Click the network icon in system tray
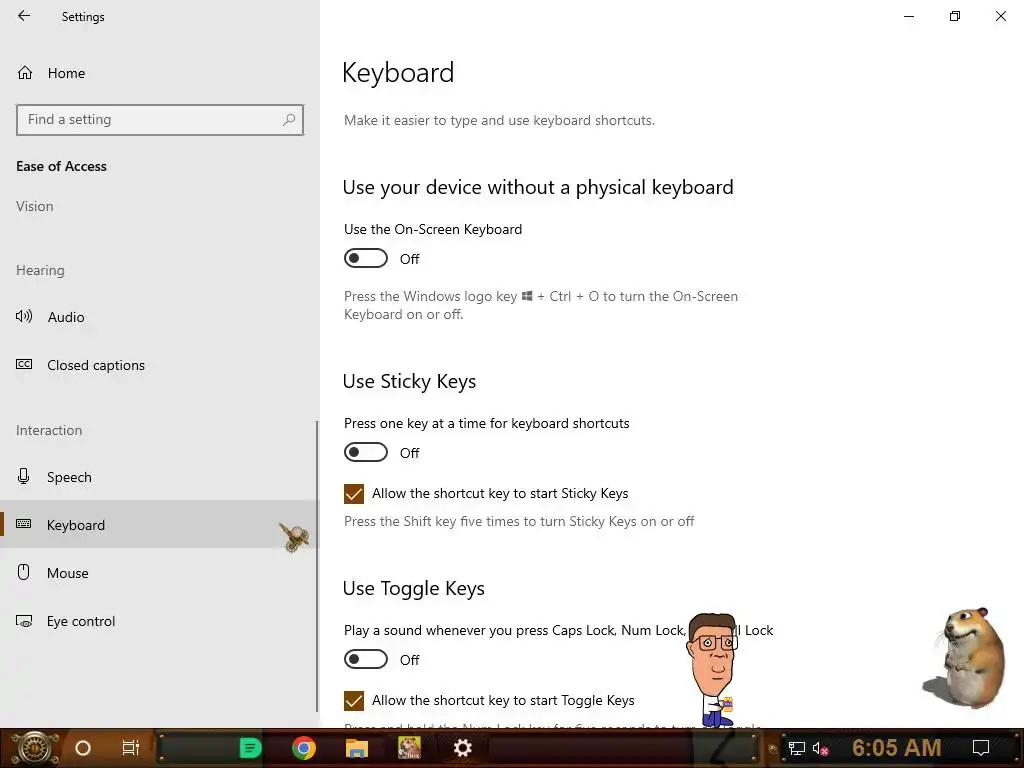The width and height of the screenshot is (1024, 768). (x=797, y=748)
